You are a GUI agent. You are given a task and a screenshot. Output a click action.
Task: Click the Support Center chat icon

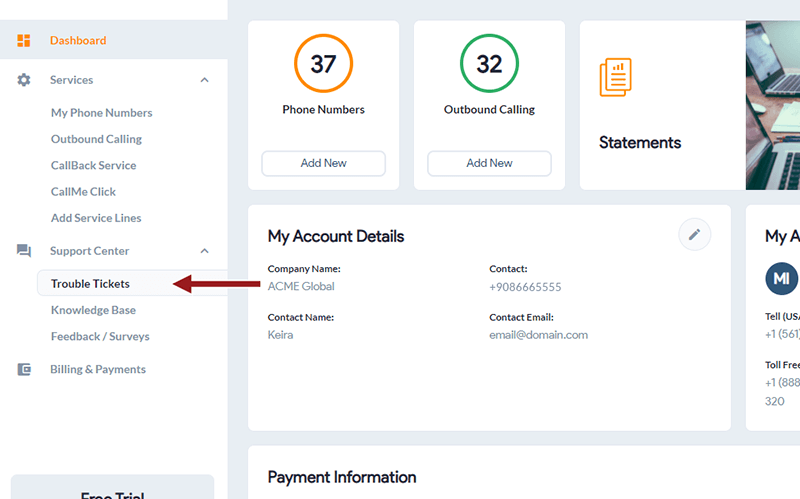[23, 251]
